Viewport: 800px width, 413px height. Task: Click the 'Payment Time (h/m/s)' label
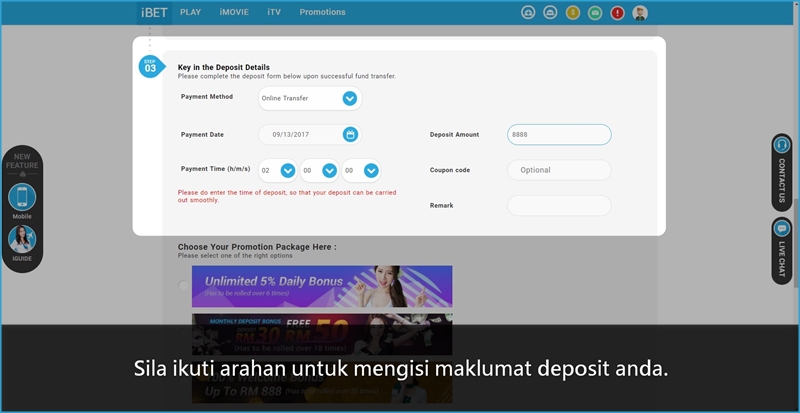[x=215, y=169]
